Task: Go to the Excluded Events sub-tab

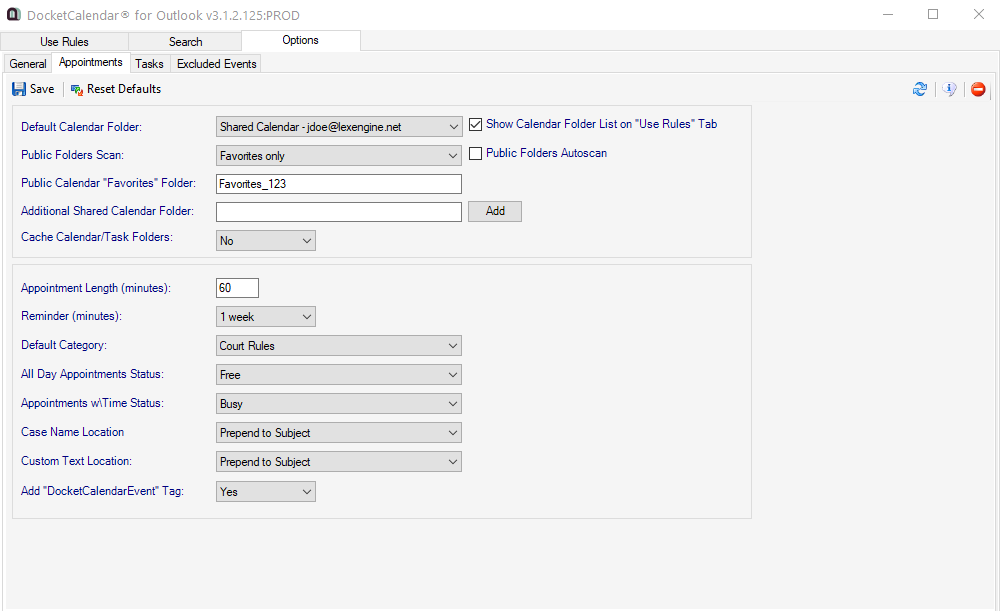Action: click(x=217, y=64)
